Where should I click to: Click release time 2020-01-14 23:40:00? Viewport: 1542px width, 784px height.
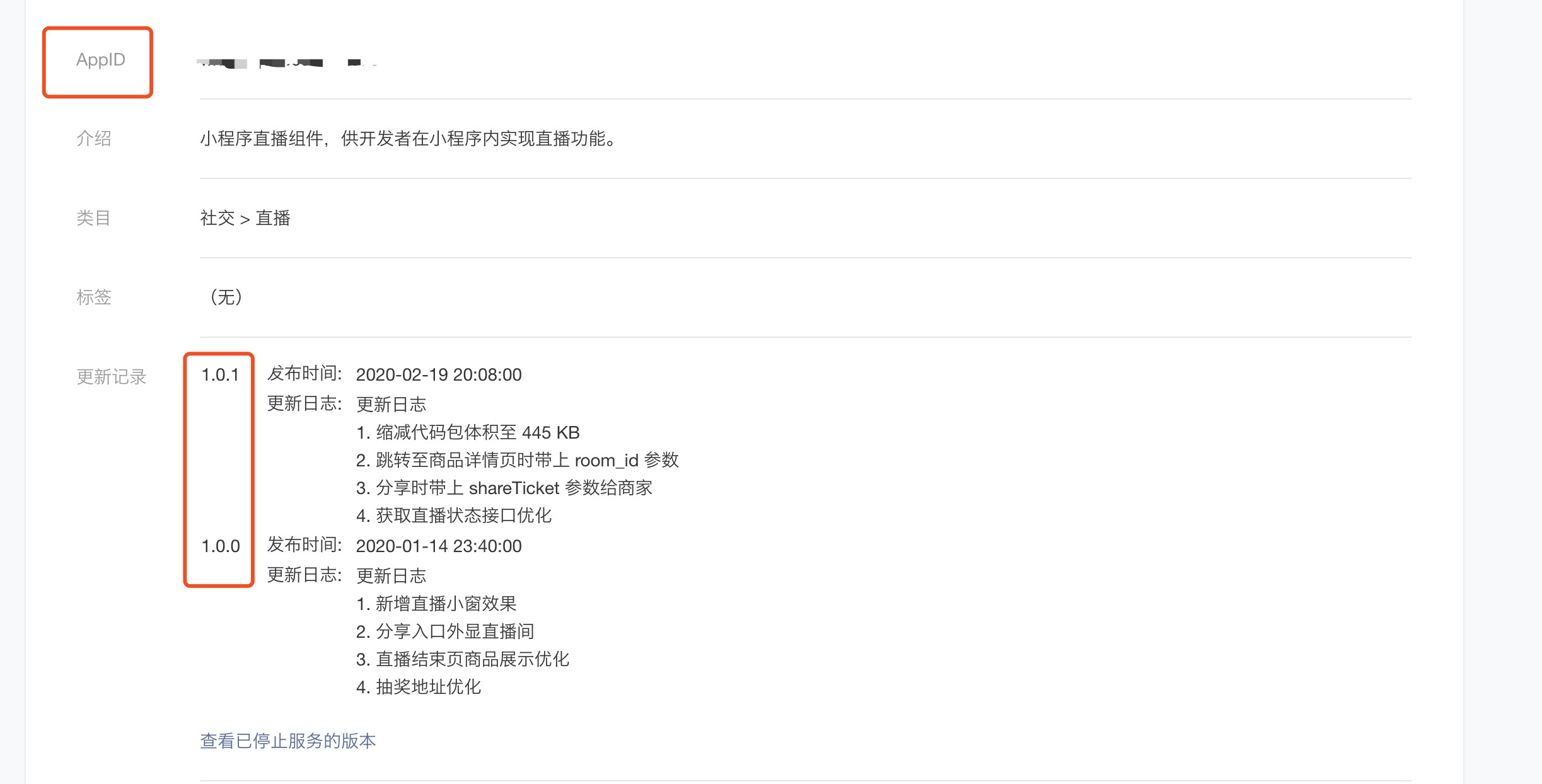pos(439,546)
